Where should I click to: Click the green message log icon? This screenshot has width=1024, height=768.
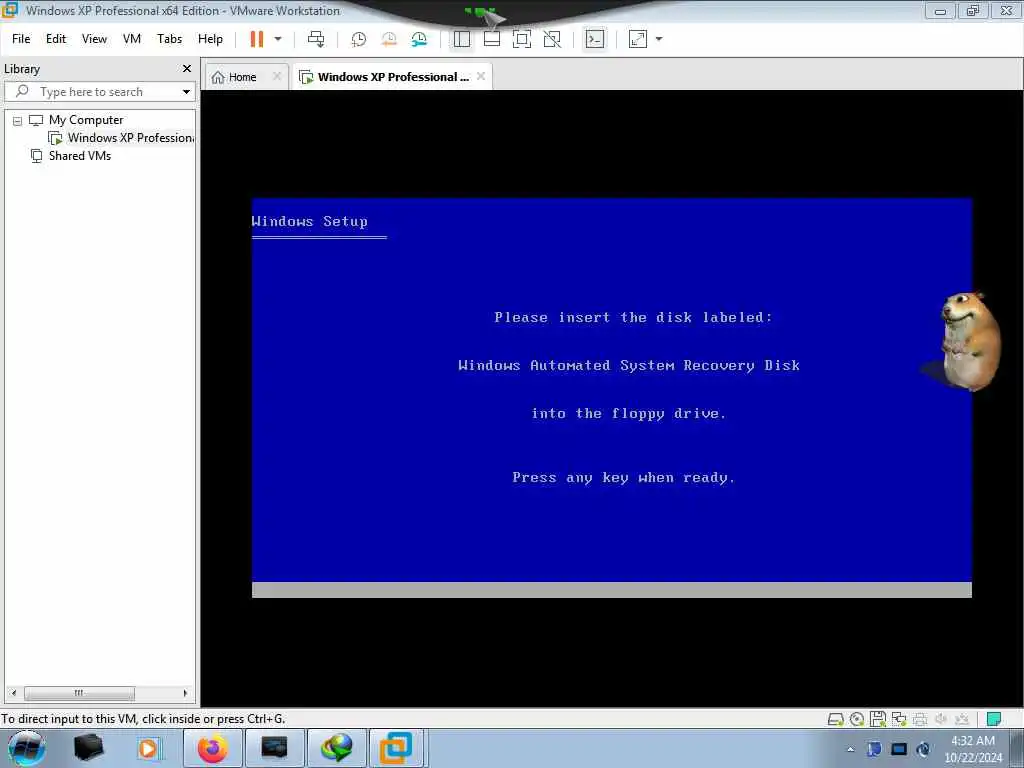tap(994, 719)
